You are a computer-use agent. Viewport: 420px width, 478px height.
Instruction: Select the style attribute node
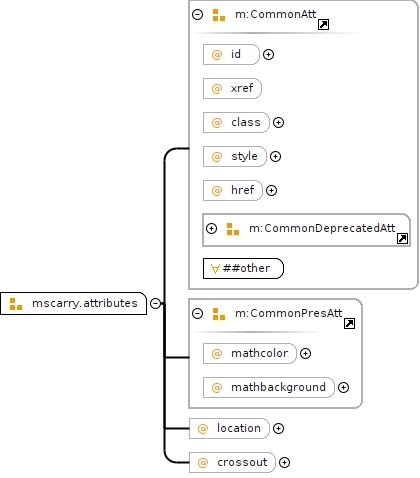click(235, 156)
